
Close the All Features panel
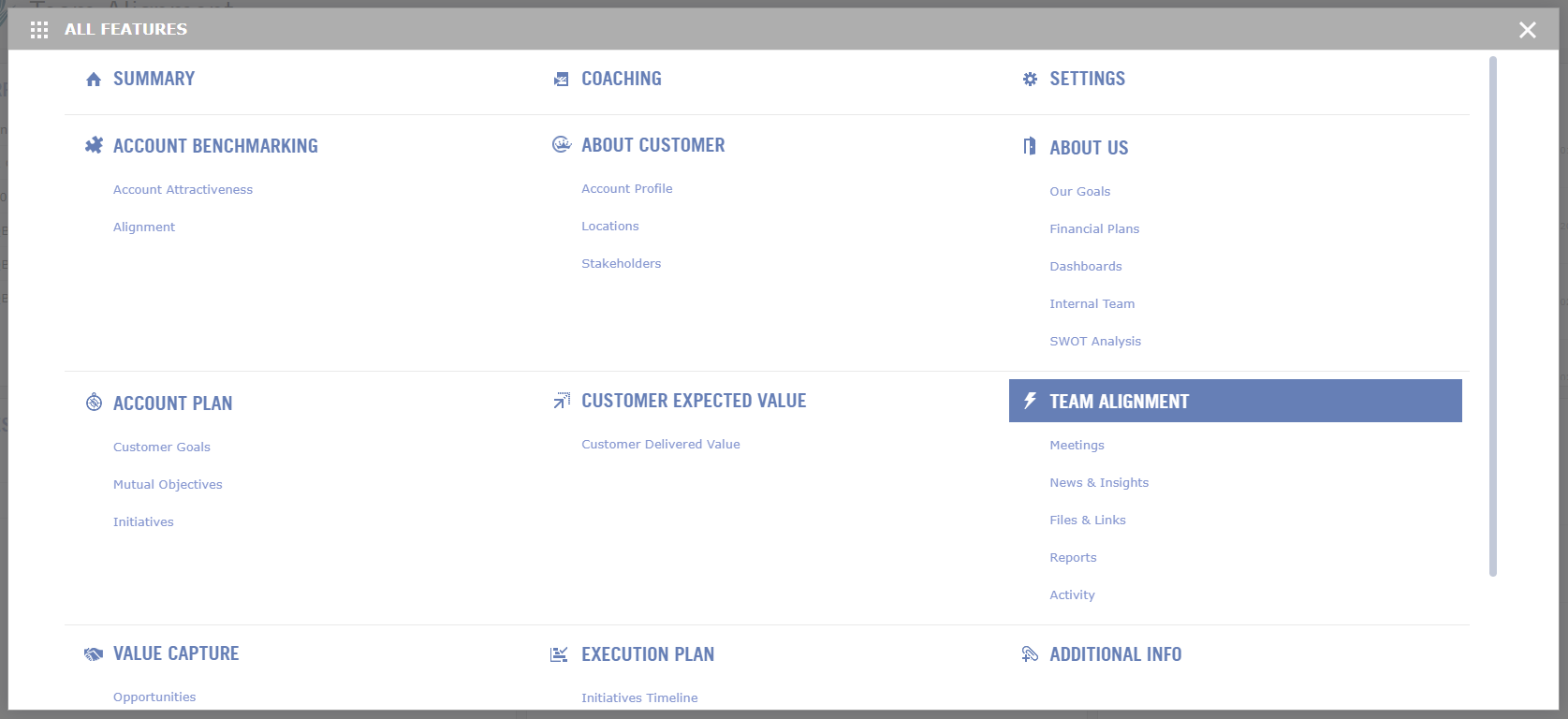tap(1528, 30)
